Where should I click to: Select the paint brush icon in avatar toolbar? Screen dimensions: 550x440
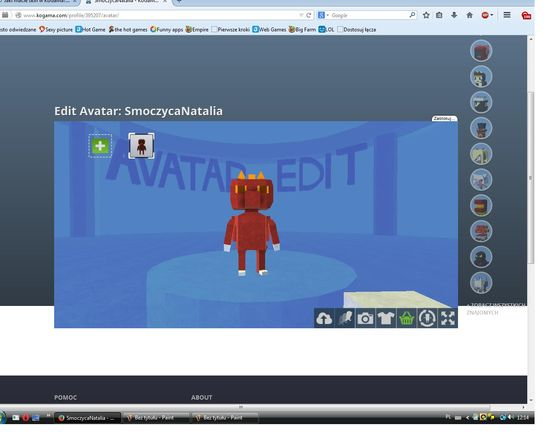(x=345, y=319)
